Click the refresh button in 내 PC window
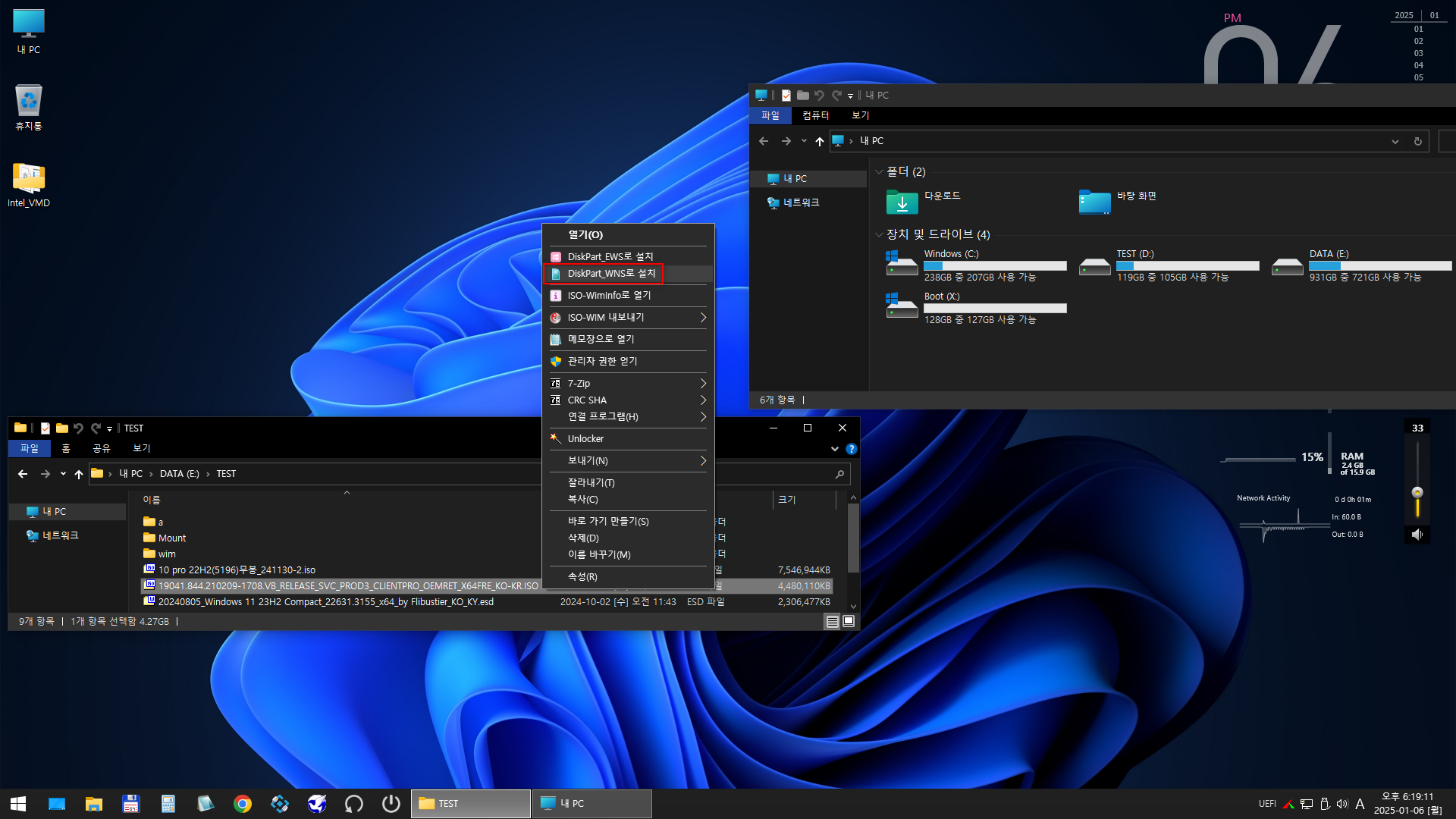 point(1417,141)
